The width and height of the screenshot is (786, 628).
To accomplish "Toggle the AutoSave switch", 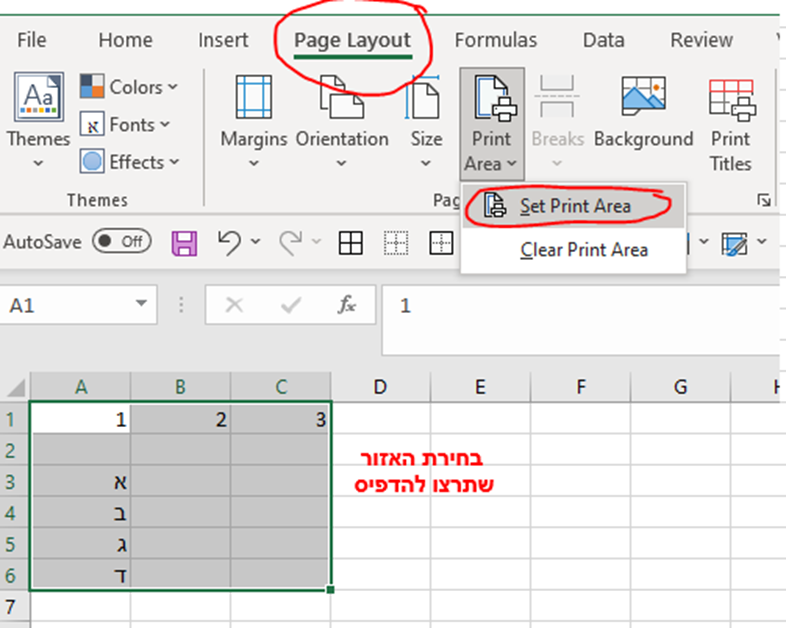I will [122, 242].
